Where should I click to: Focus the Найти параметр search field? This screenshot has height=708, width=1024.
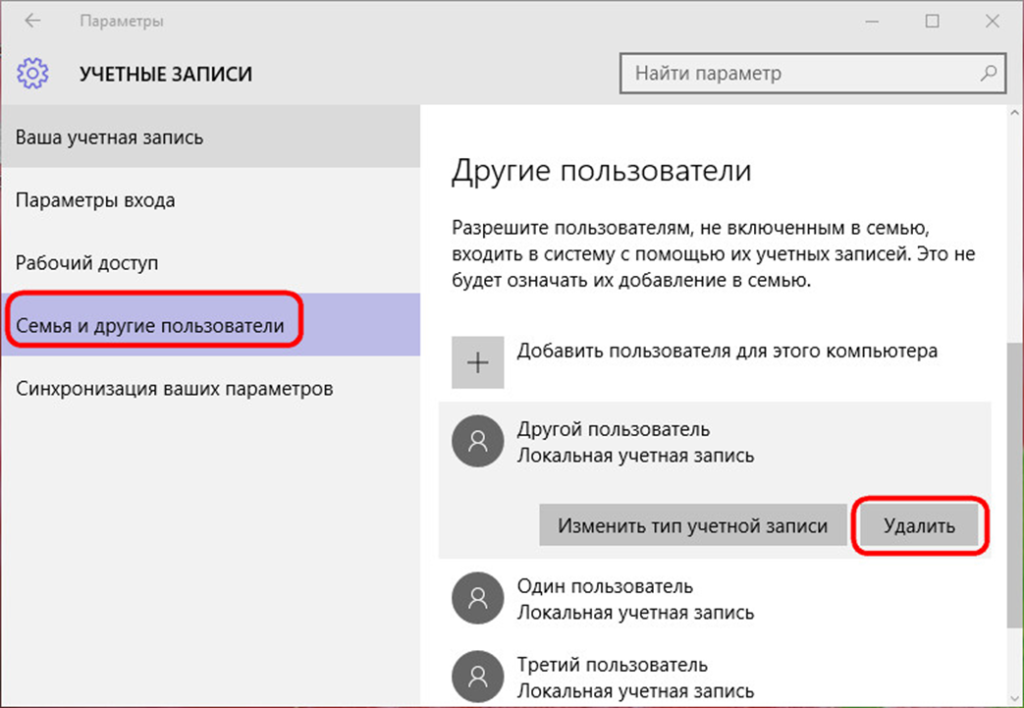tap(812, 73)
